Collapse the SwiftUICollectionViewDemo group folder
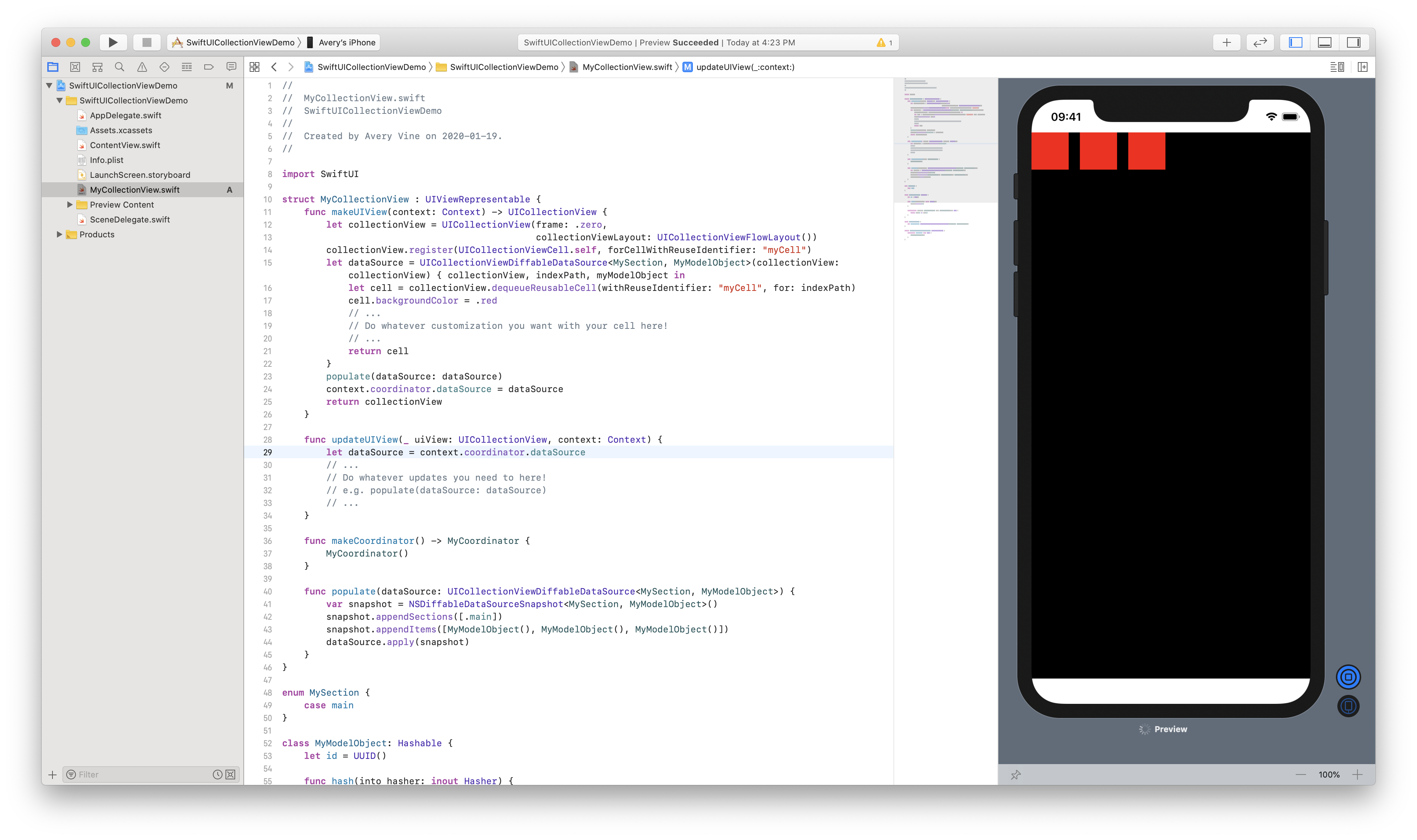The width and height of the screenshot is (1417, 840). pos(60,100)
